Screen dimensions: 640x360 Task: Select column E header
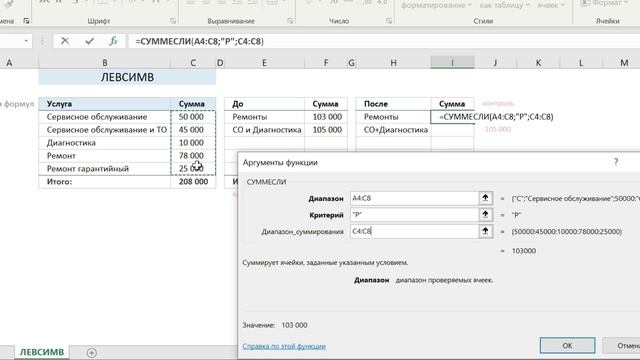(x=264, y=63)
